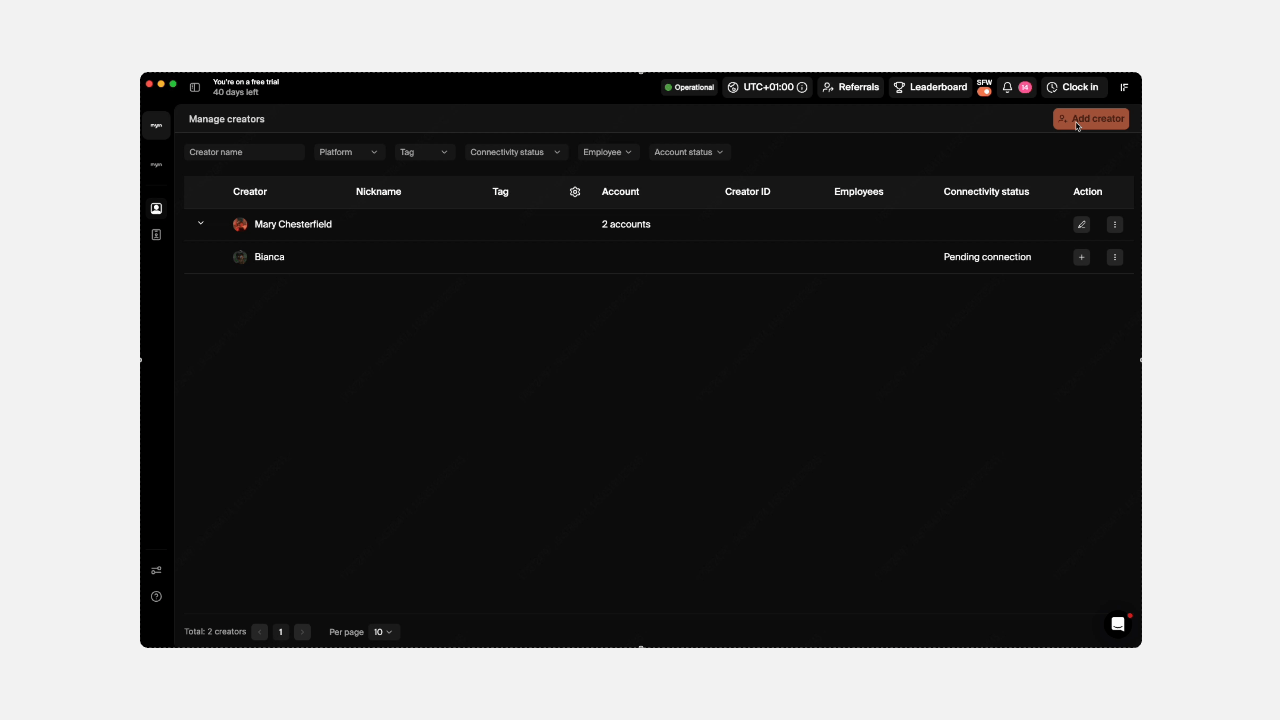Open the employee document icon in sidebar
Screen dimensions: 1280x720
point(156,234)
